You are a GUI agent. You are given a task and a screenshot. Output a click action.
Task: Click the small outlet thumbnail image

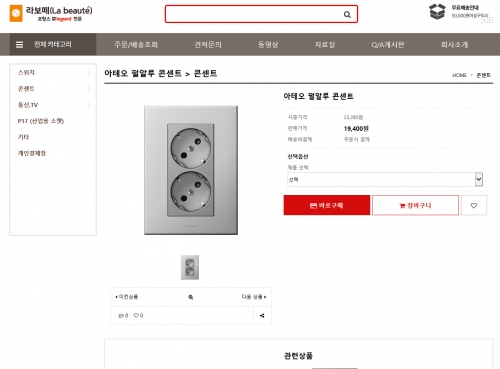[x=190, y=267]
